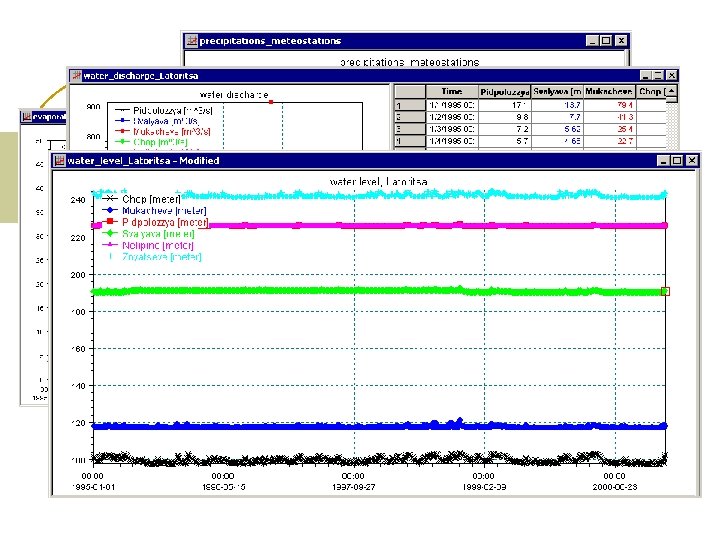Click the Pidpolozzya [m^3/s] legend entry in discharge chart
Image resolution: width=720 pixels, height=540 pixels.
[x=163, y=110]
